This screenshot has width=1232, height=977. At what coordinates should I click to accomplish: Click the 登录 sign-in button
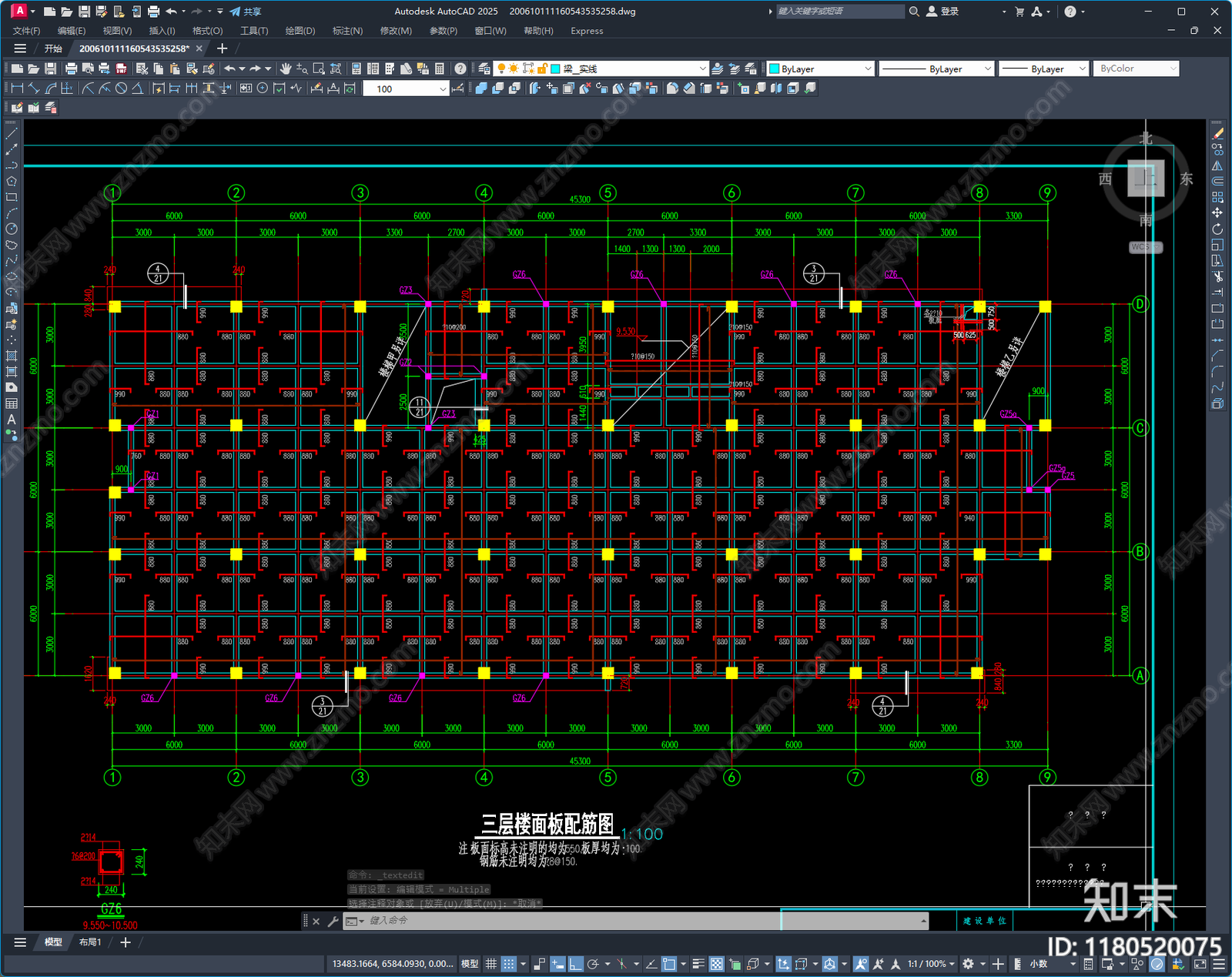[942, 12]
